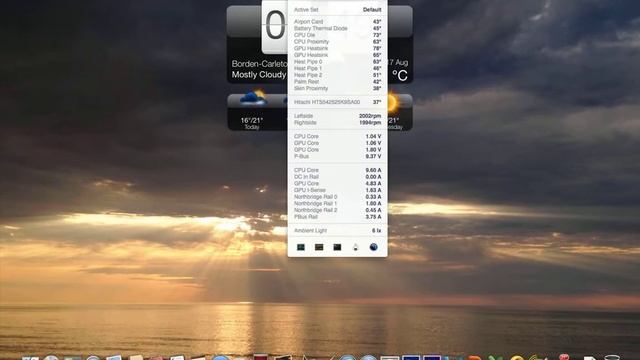Select GPU Heatsink reading 65°
Image resolution: width=640 pixels, height=360 pixels.
click(338, 55)
